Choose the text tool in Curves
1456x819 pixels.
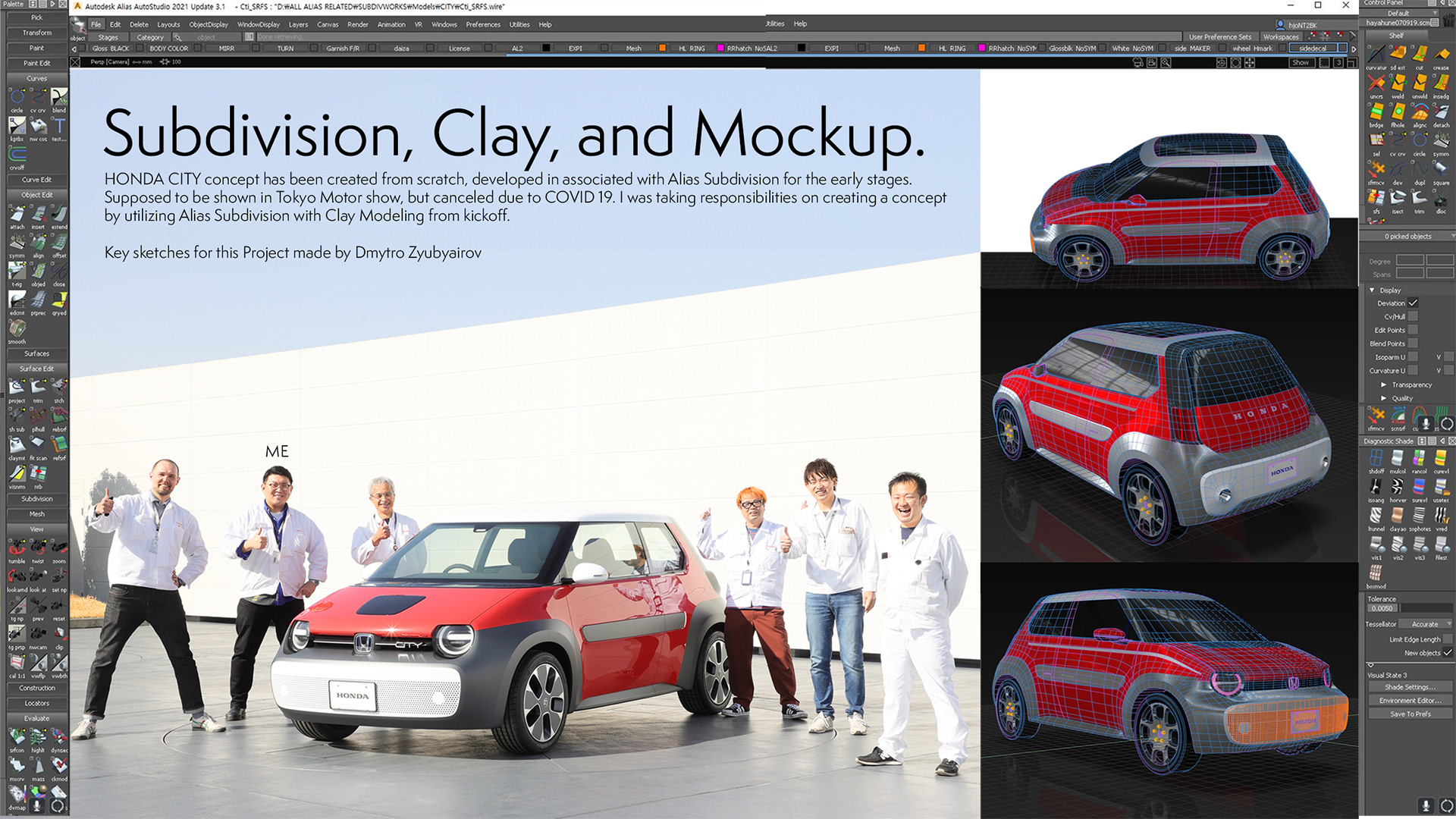point(59,127)
